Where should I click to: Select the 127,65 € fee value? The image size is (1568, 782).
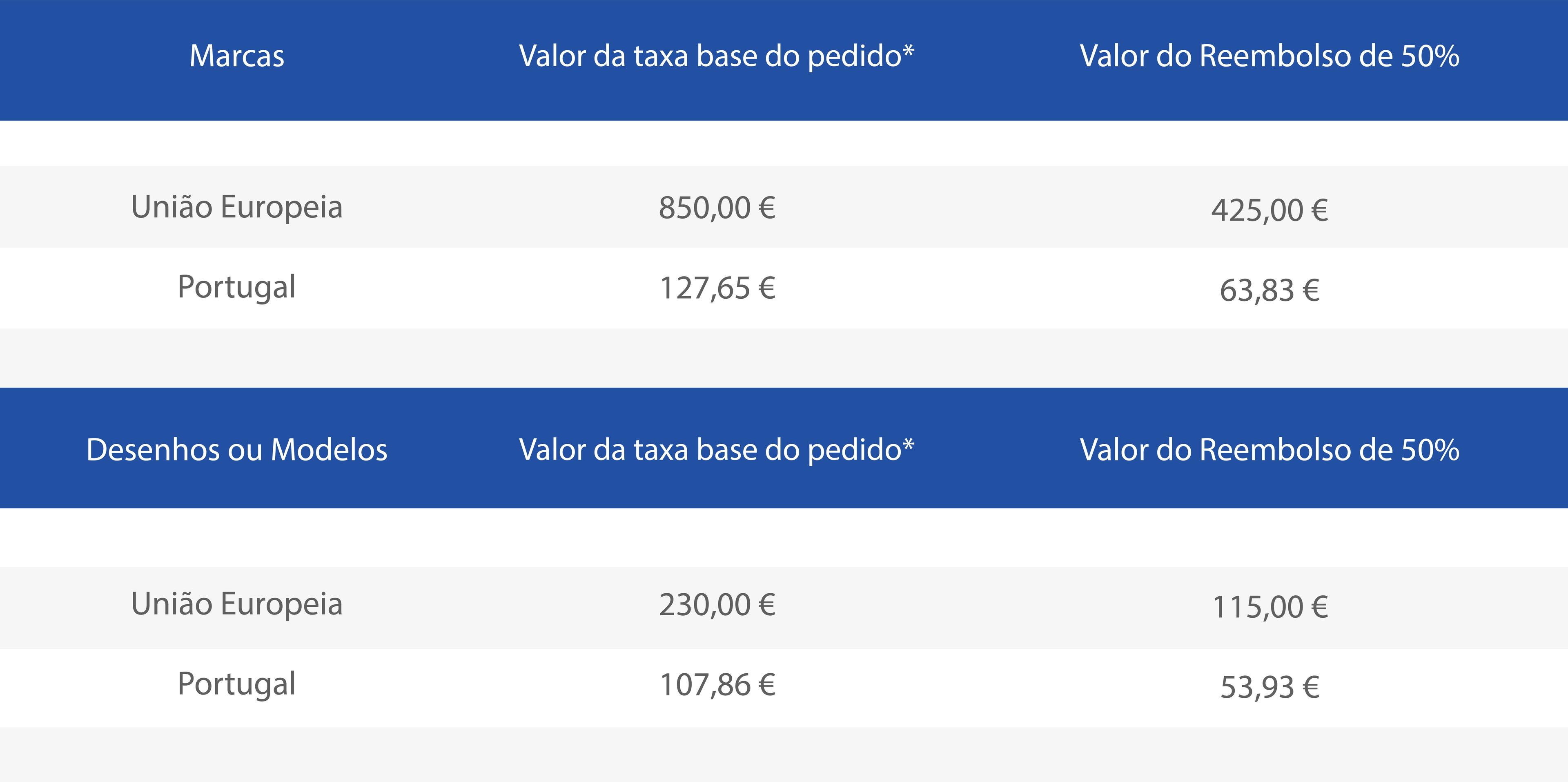coord(717,288)
